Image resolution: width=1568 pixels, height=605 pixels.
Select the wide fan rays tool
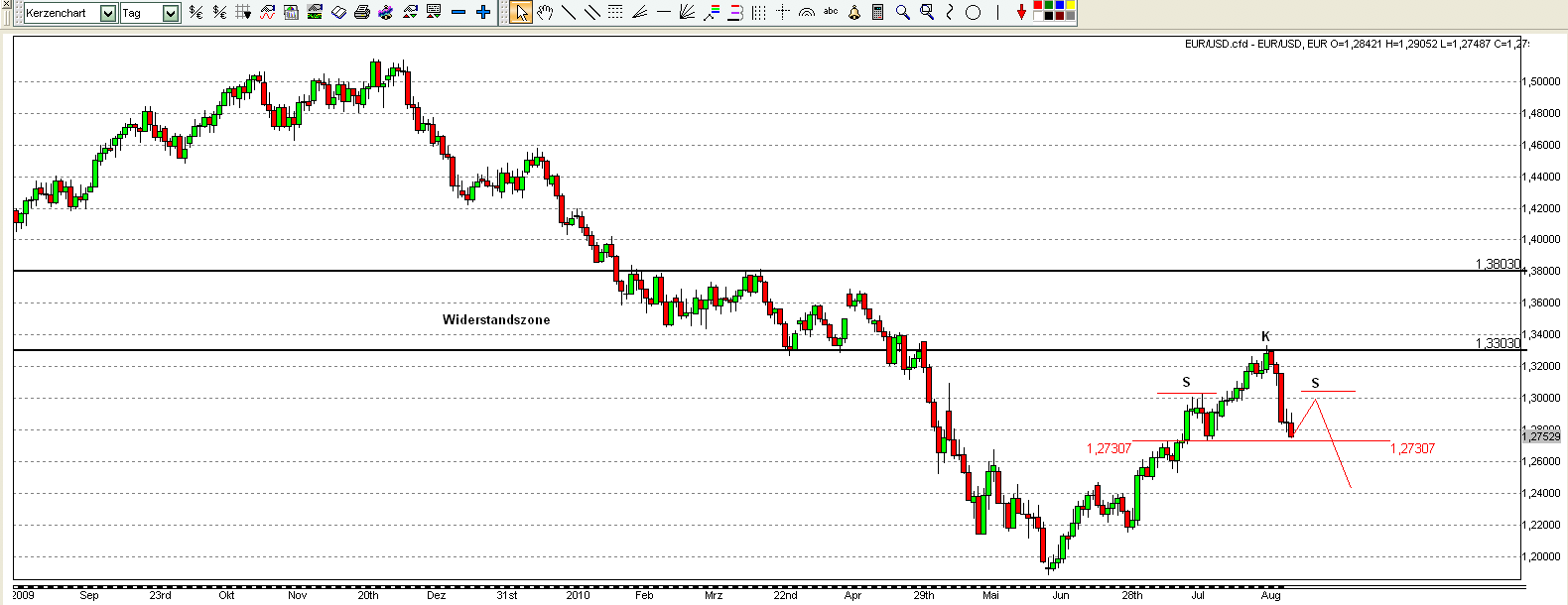[687, 12]
